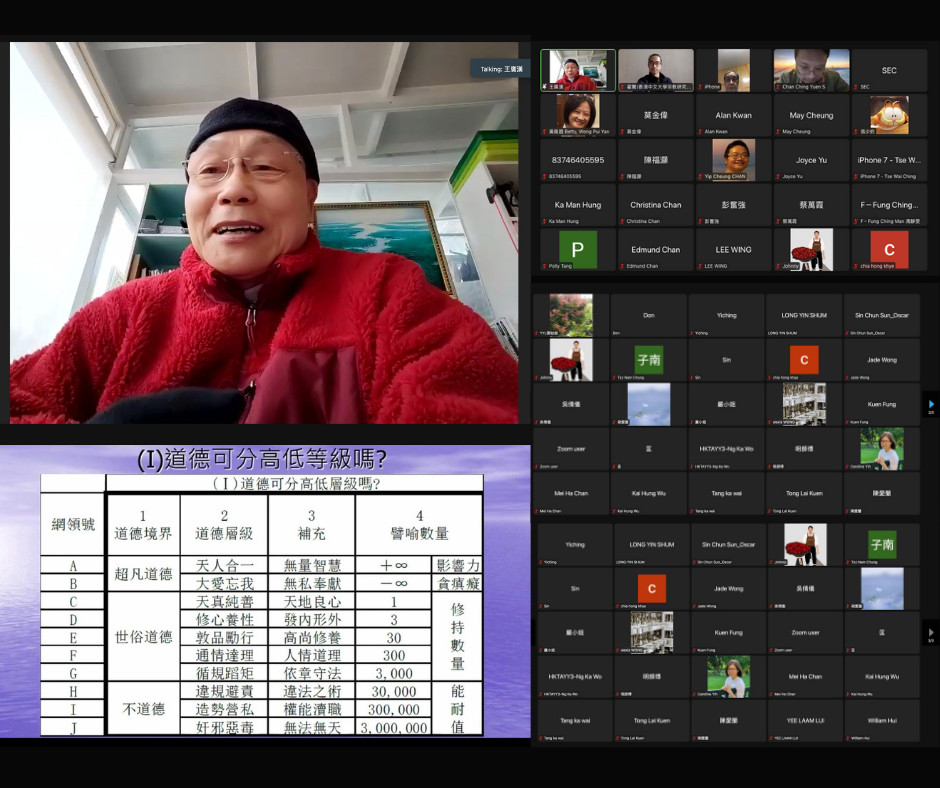Click the blue next-page arrow in participant gallery
940x788 pixels.
(931, 405)
